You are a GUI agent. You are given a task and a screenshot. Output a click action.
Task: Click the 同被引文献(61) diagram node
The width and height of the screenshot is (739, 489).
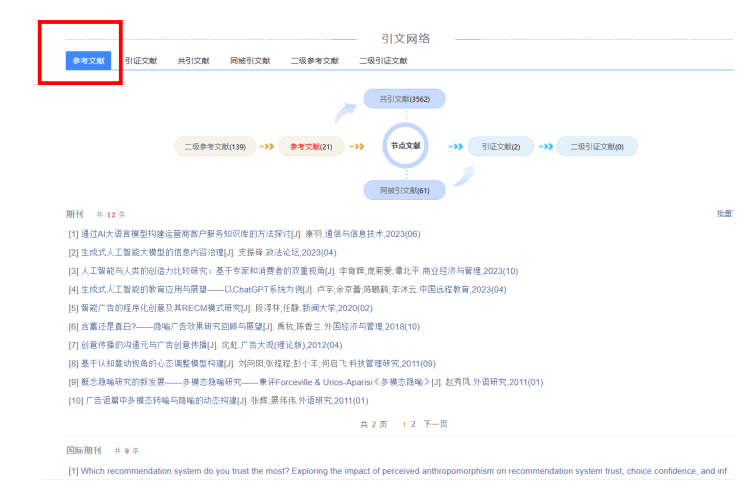click(x=404, y=191)
